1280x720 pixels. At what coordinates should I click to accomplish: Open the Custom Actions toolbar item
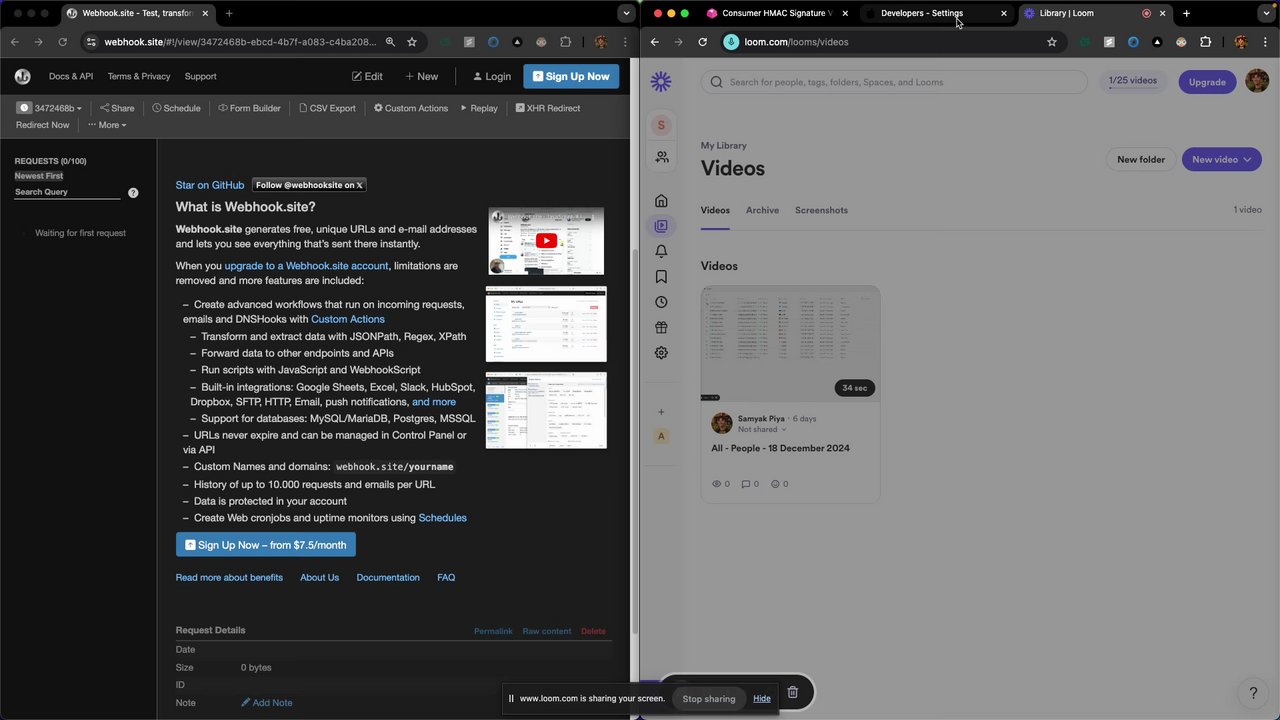click(411, 108)
